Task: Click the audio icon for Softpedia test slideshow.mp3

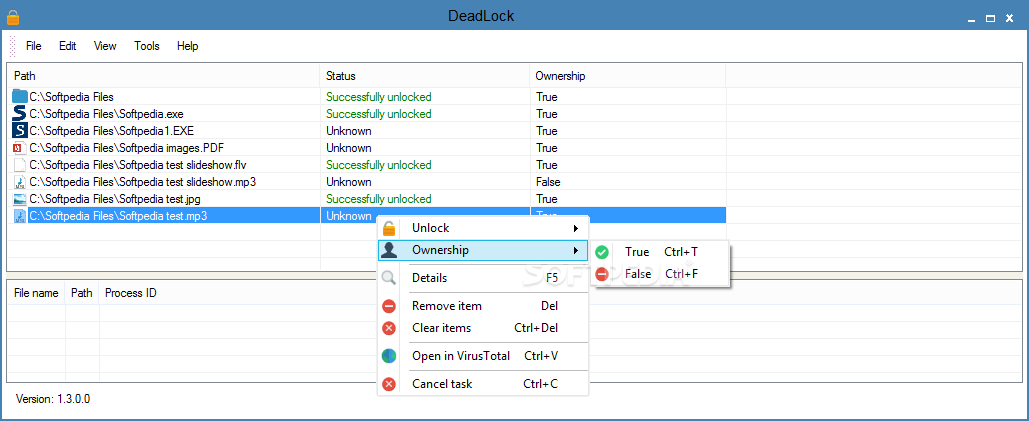Action: click(20, 182)
